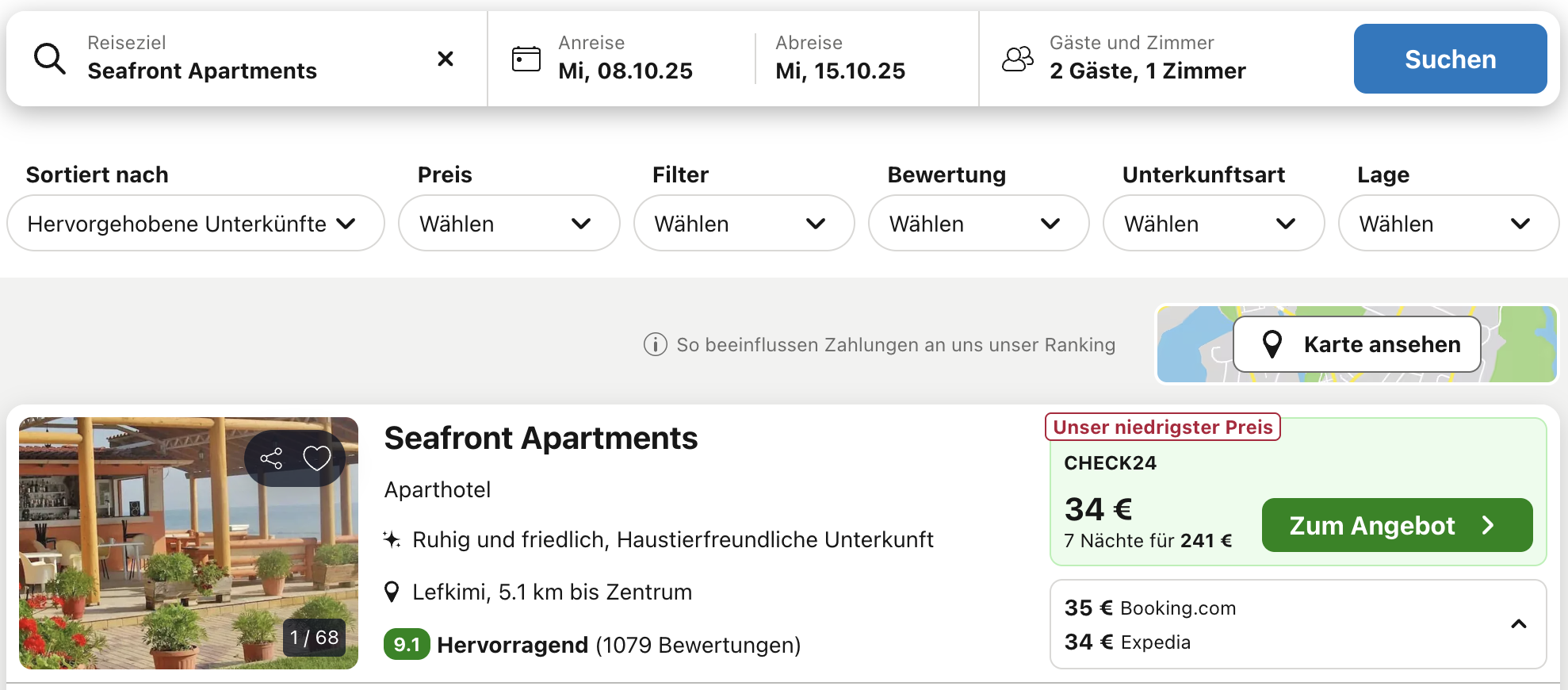Click the CHECK24 provider label

[x=1110, y=463]
